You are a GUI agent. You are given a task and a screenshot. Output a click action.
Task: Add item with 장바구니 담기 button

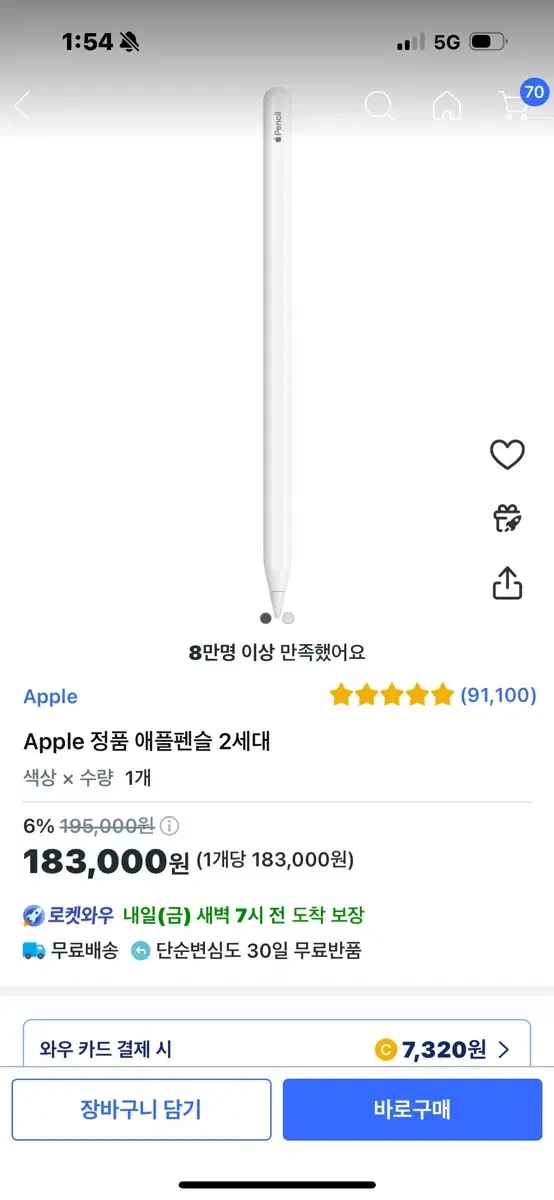141,1109
